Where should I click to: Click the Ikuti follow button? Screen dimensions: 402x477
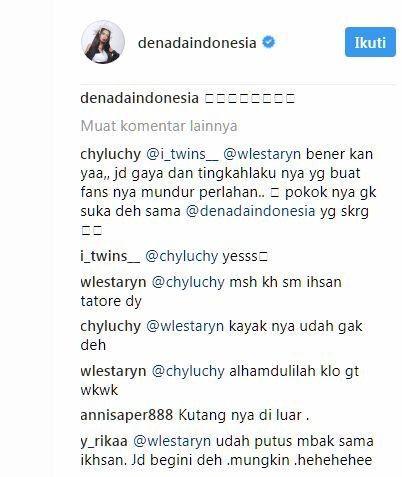pyautogui.click(x=370, y=42)
